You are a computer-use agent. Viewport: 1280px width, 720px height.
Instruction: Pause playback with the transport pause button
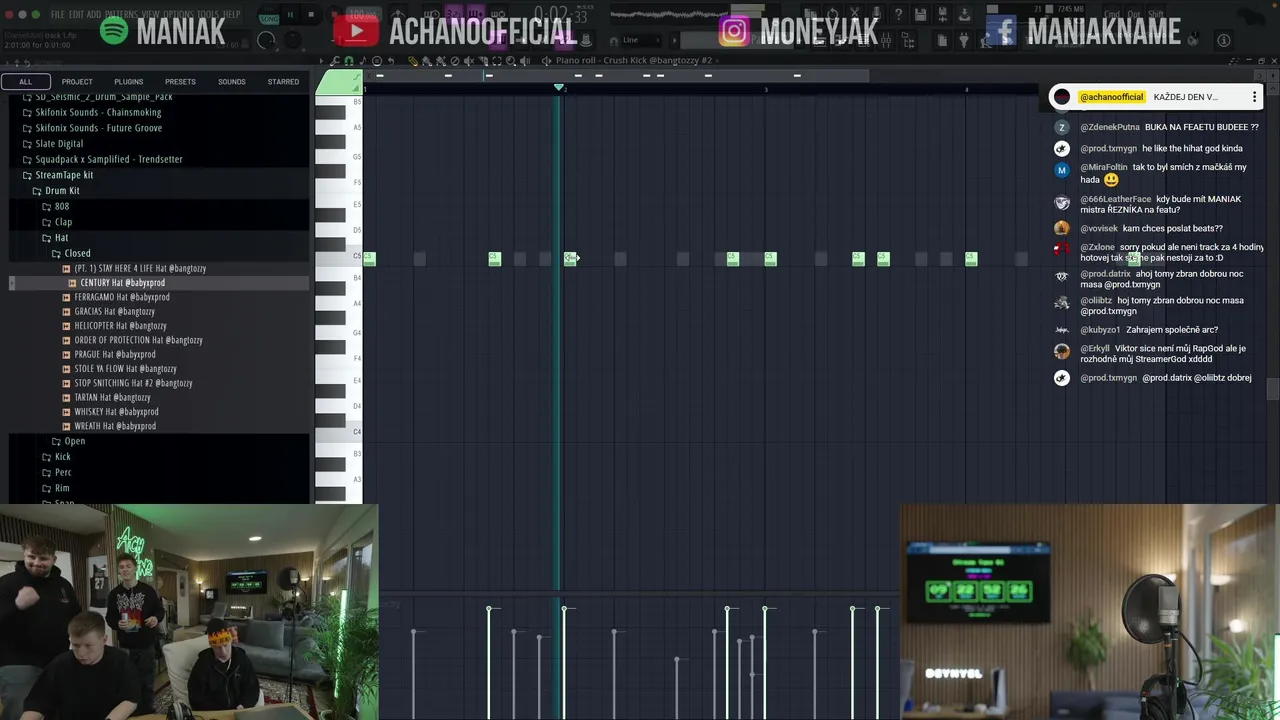click(x=290, y=15)
